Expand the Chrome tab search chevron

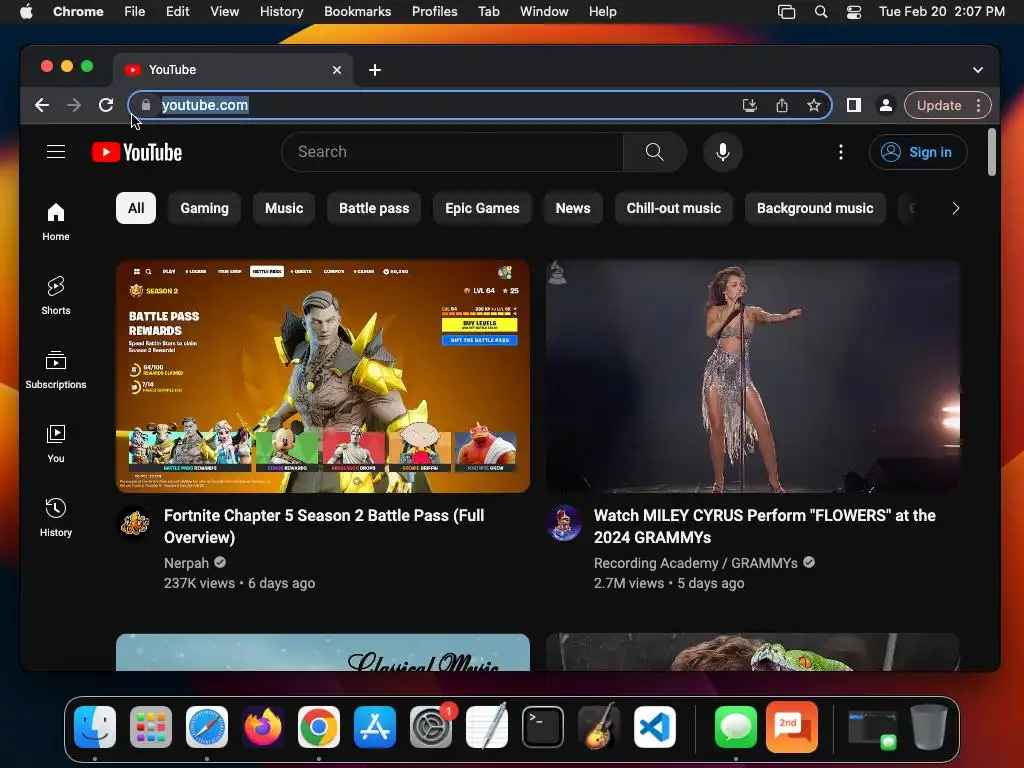[978, 70]
